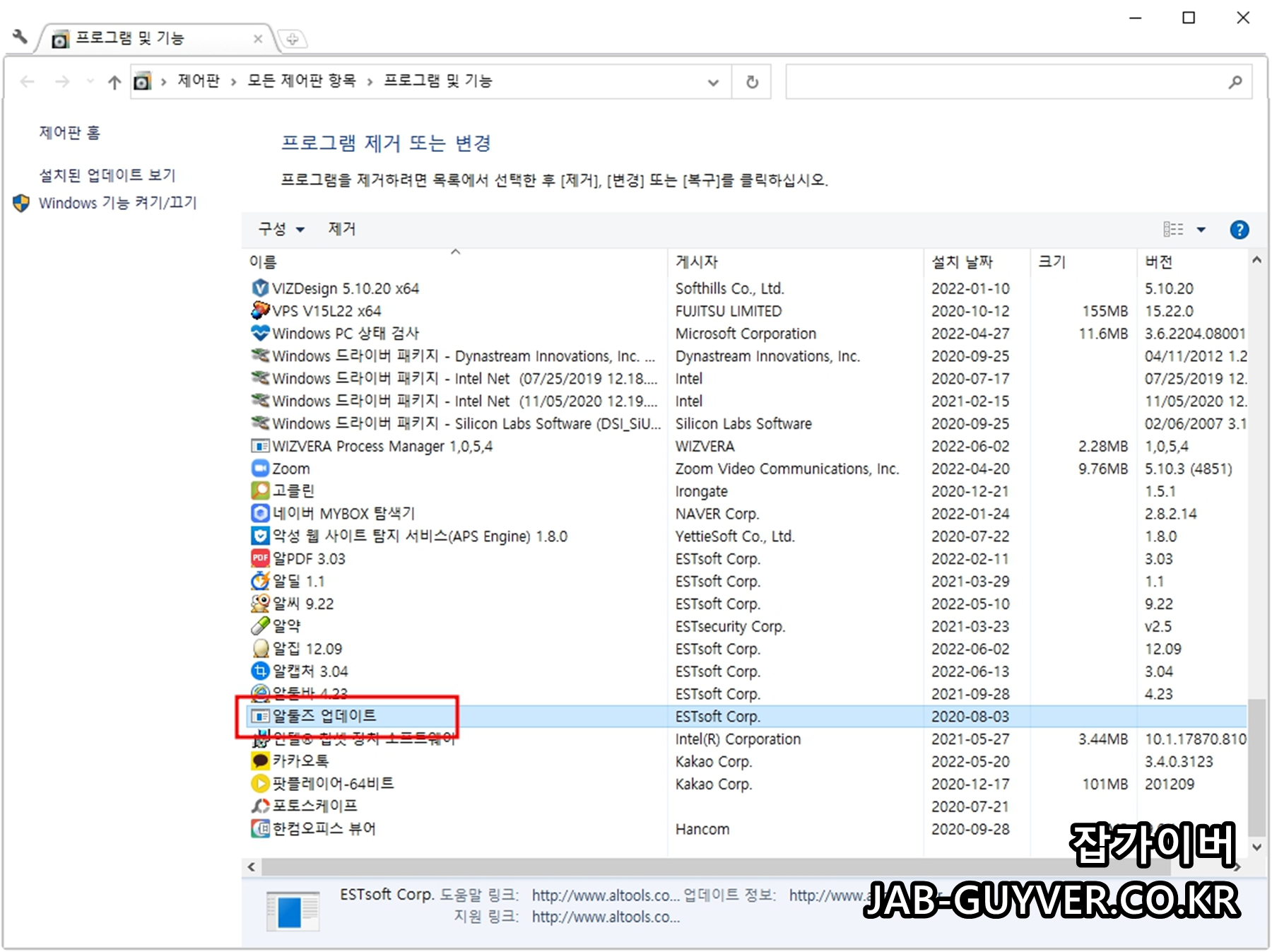Click the 알씨 9.22 icon
1272x952 pixels.
tap(260, 604)
